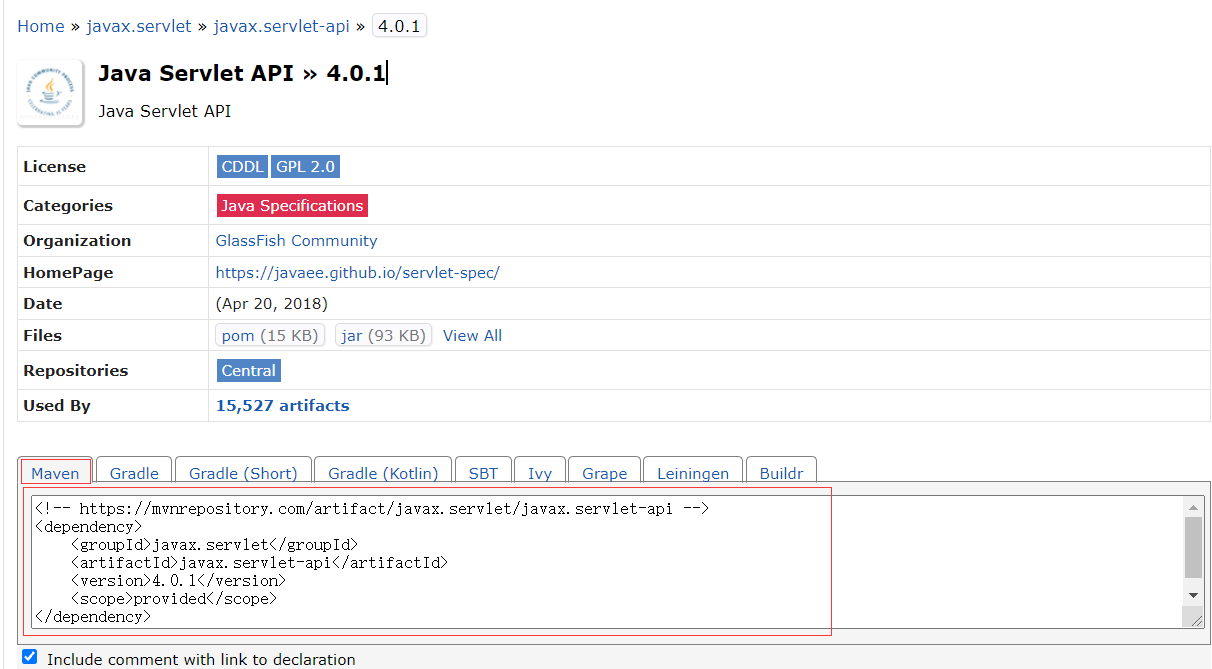This screenshot has height=669, width=1212.
Task: Click the Date row label
Action: (43, 304)
